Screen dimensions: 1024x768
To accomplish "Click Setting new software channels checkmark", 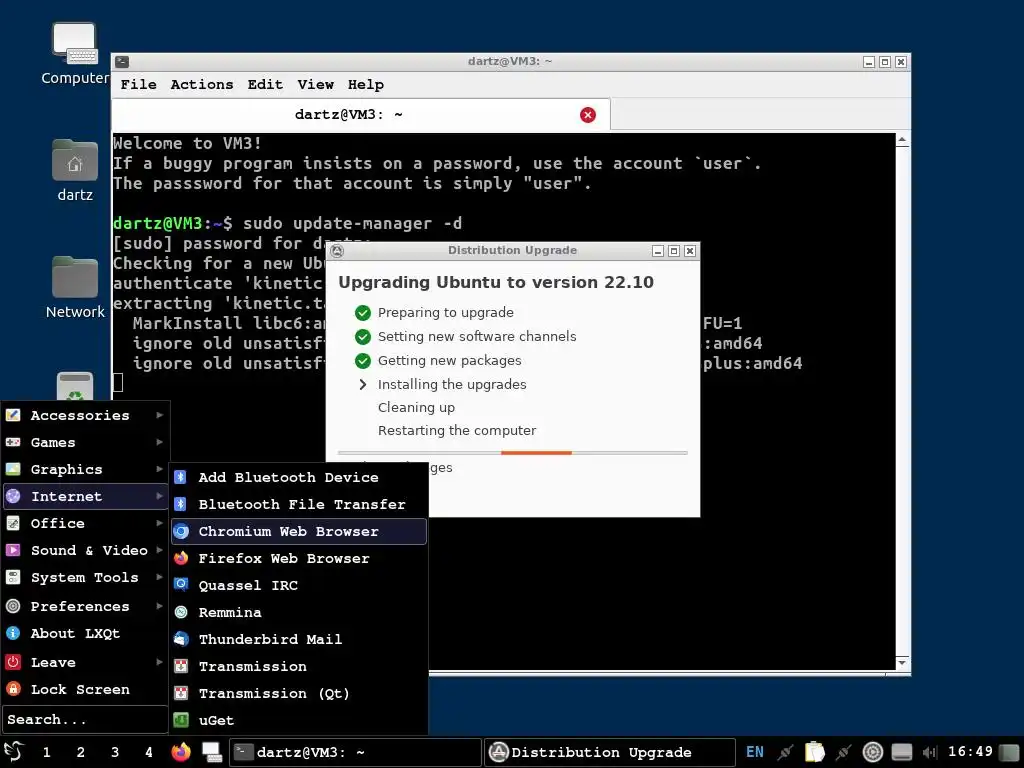I will point(362,337).
